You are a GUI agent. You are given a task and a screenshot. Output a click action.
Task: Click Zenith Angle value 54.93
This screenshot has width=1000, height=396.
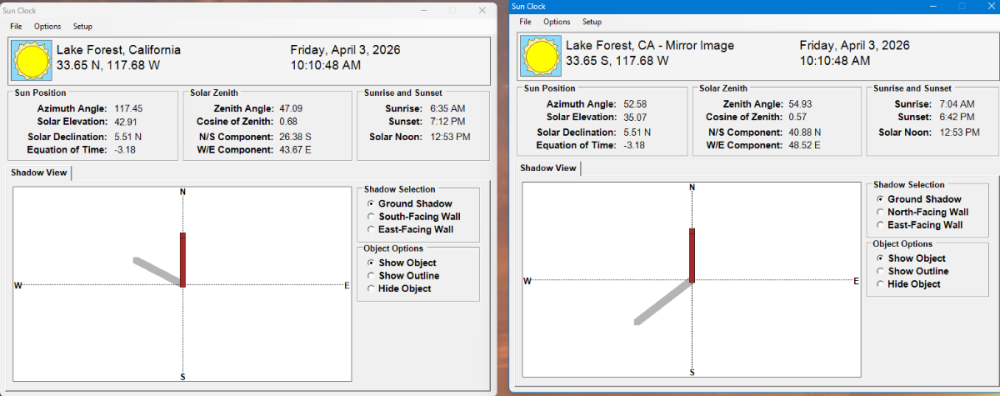(x=800, y=104)
